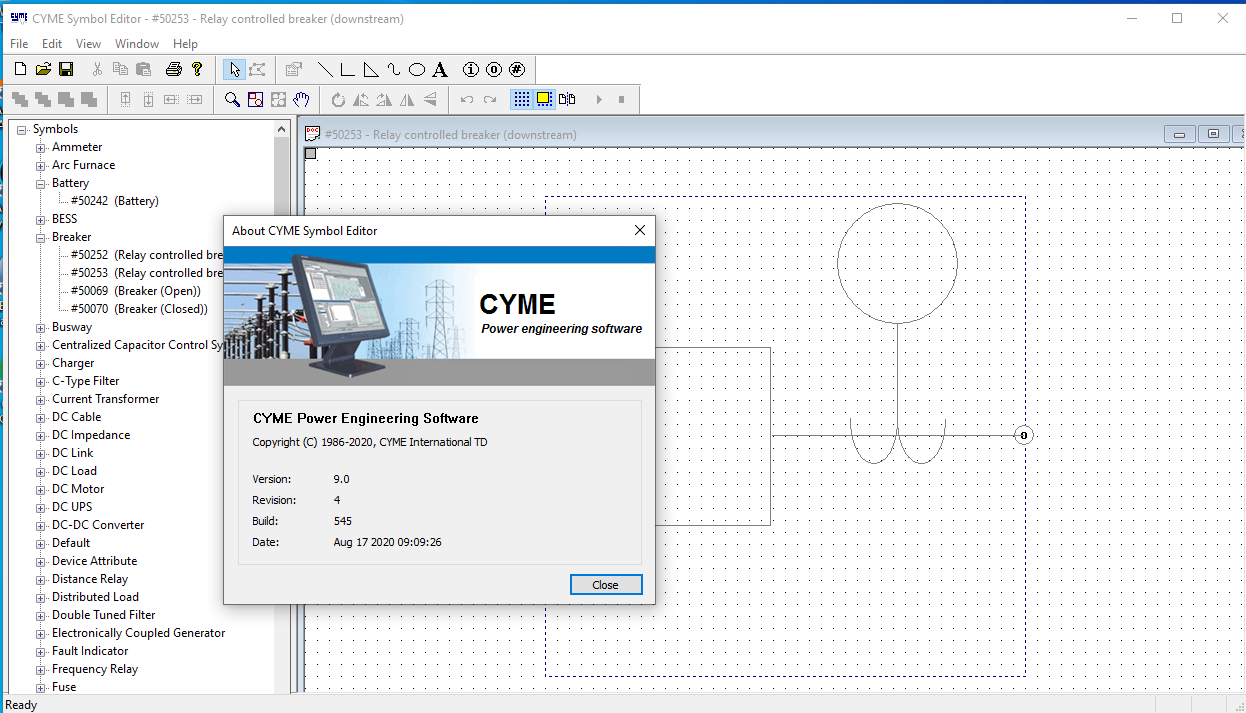Expand the Charger tree node

tap(41, 363)
